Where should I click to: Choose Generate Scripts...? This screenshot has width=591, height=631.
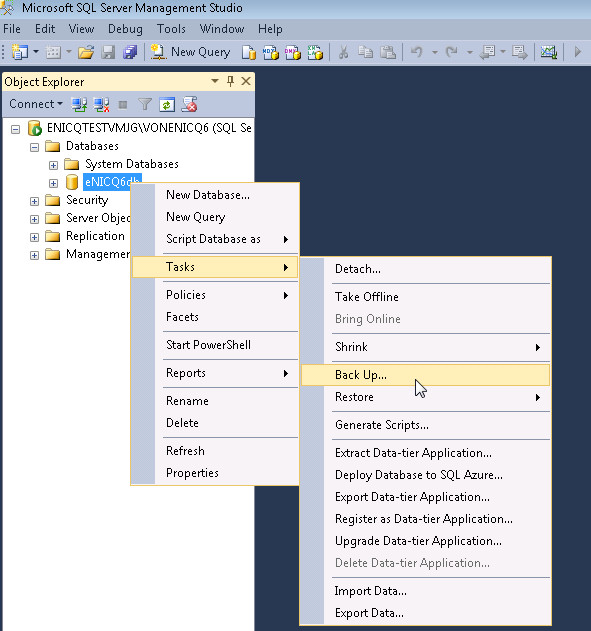[426, 425]
